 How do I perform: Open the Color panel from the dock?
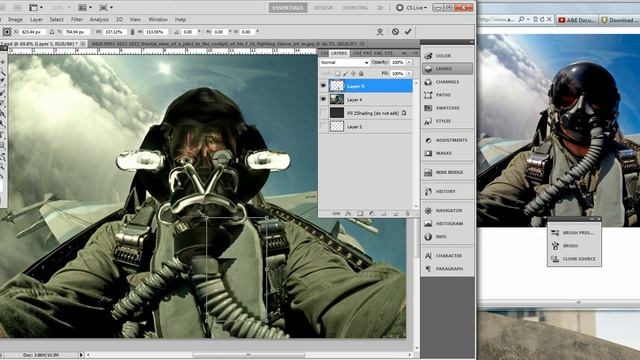click(x=447, y=56)
